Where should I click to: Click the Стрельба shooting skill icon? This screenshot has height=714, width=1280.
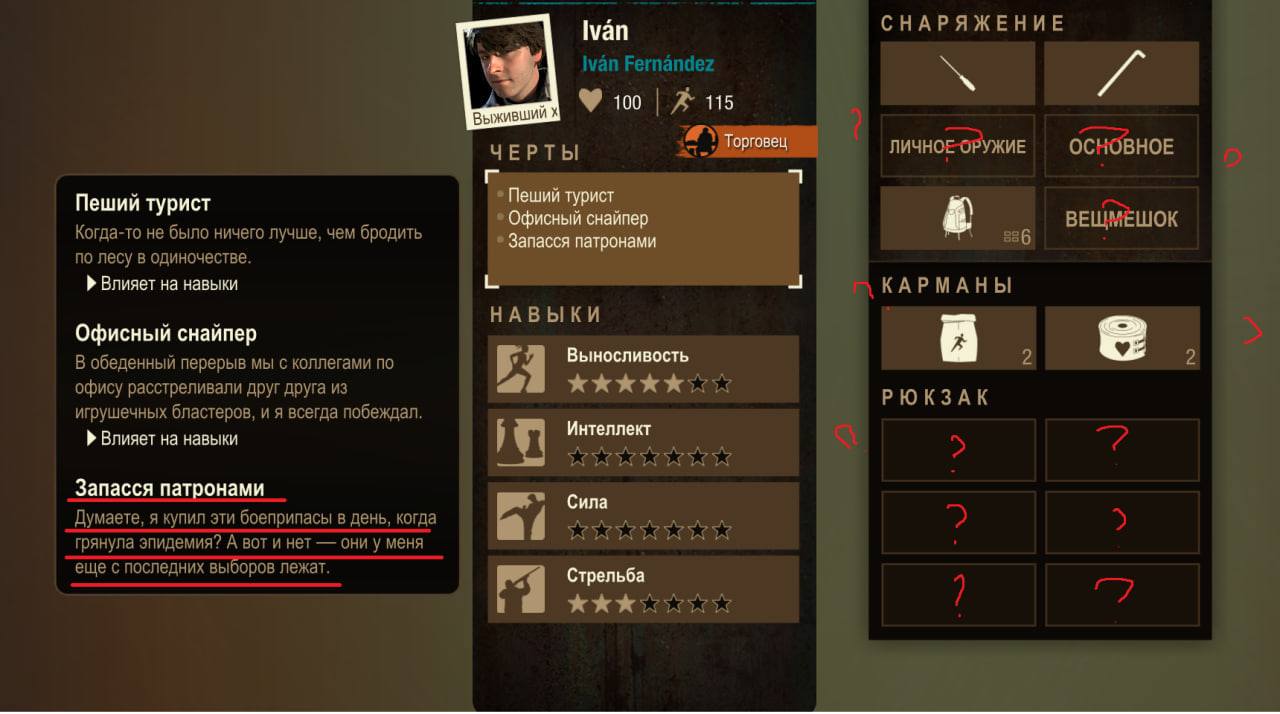pyautogui.click(x=521, y=590)
